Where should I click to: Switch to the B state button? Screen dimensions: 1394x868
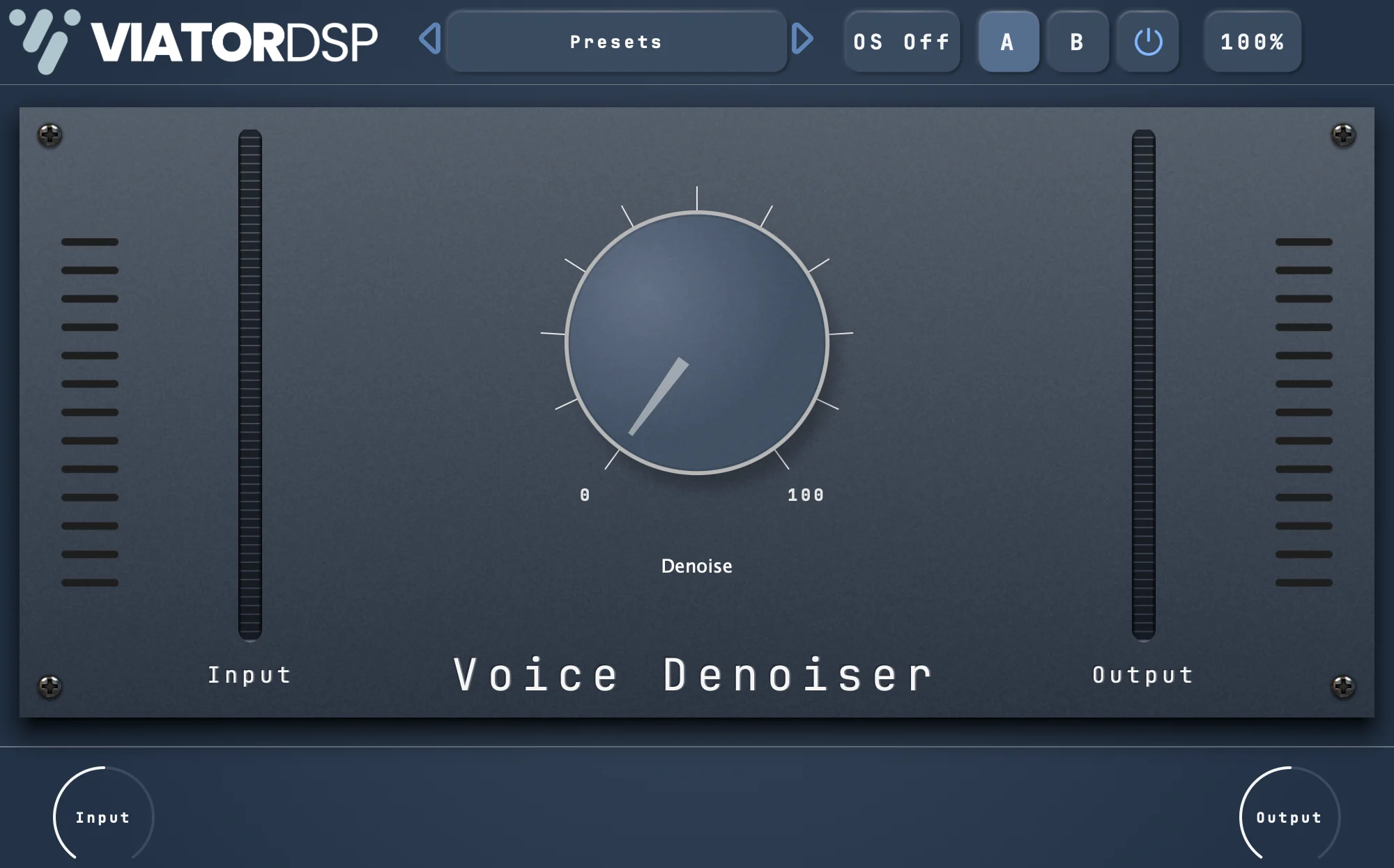pos(1078,42)
